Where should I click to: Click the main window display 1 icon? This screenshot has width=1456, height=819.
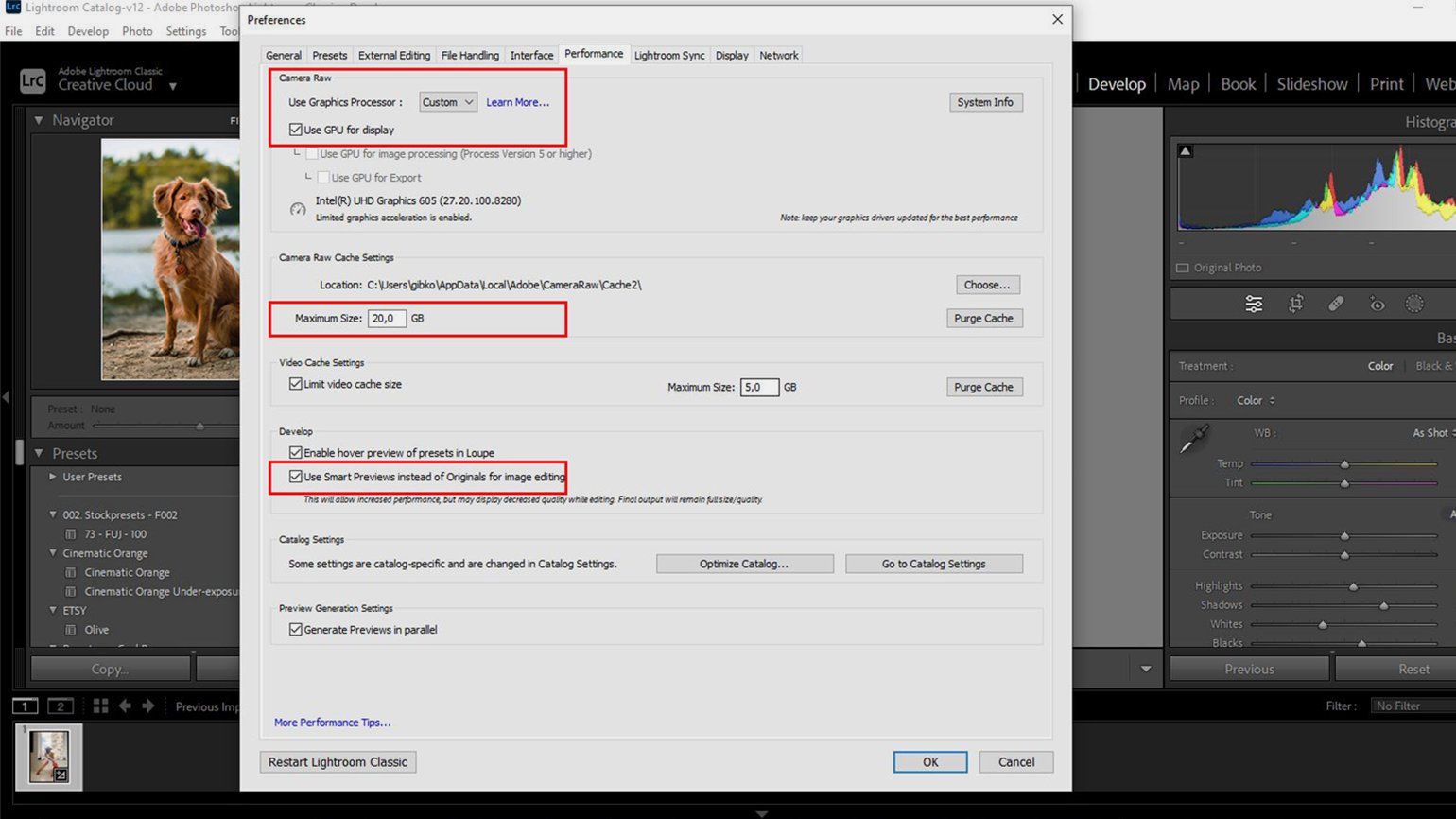tap(25, 706)
